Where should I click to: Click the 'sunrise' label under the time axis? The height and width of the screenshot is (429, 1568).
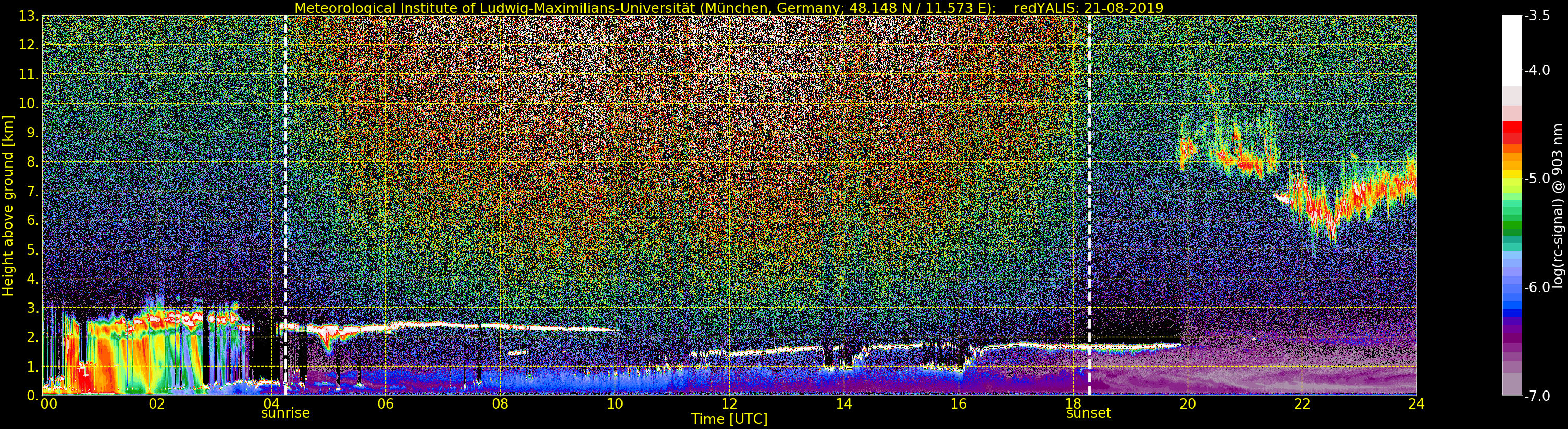pyautogui.click(x=285, y=413)
